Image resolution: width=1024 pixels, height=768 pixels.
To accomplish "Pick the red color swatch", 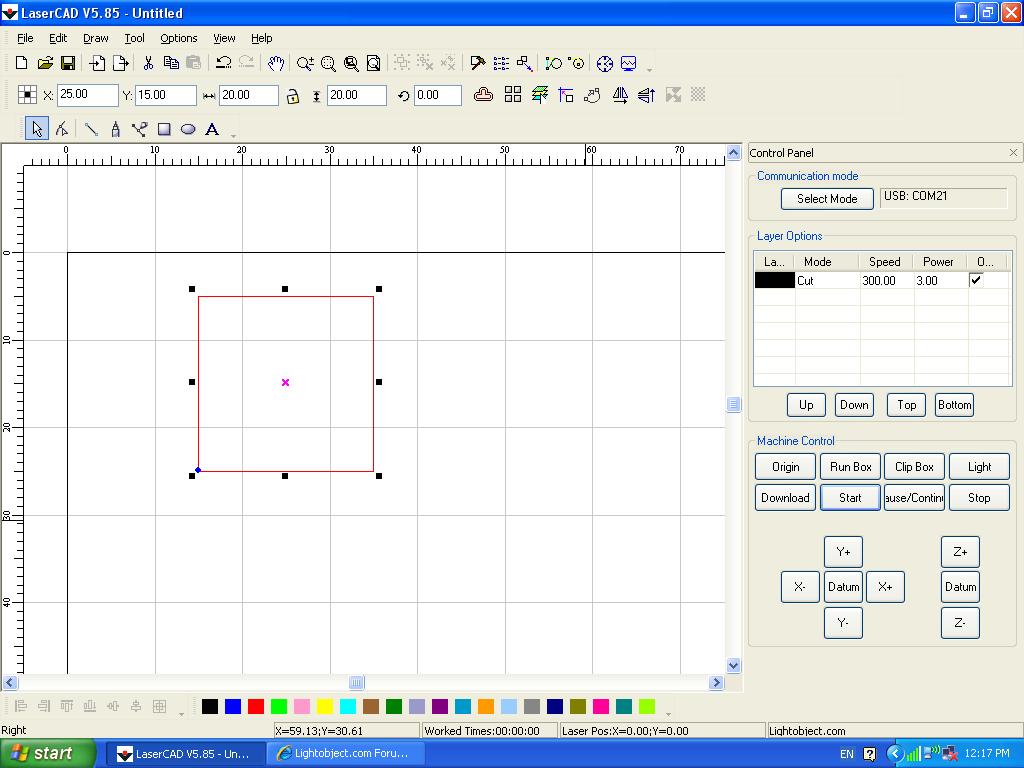I will pyautogui.click(x=256, y=707).
